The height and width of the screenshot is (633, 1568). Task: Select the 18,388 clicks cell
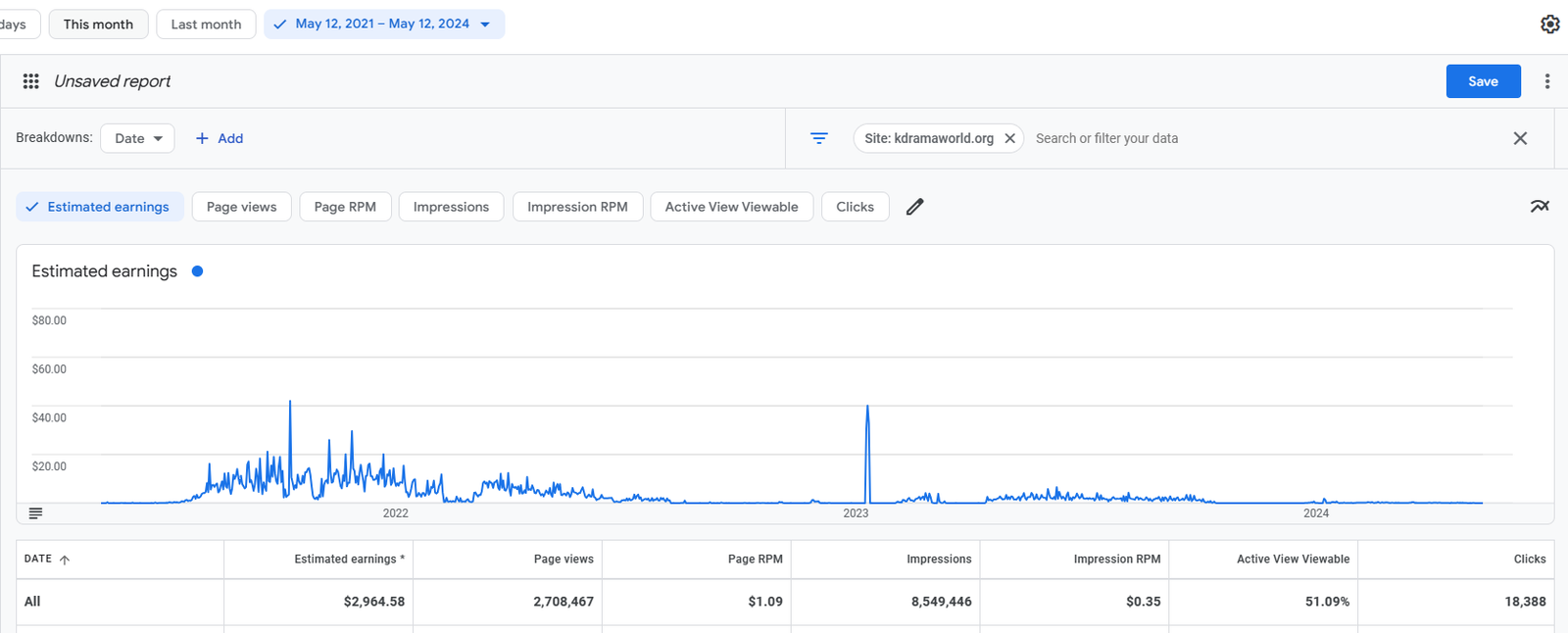pos(1525,602)
